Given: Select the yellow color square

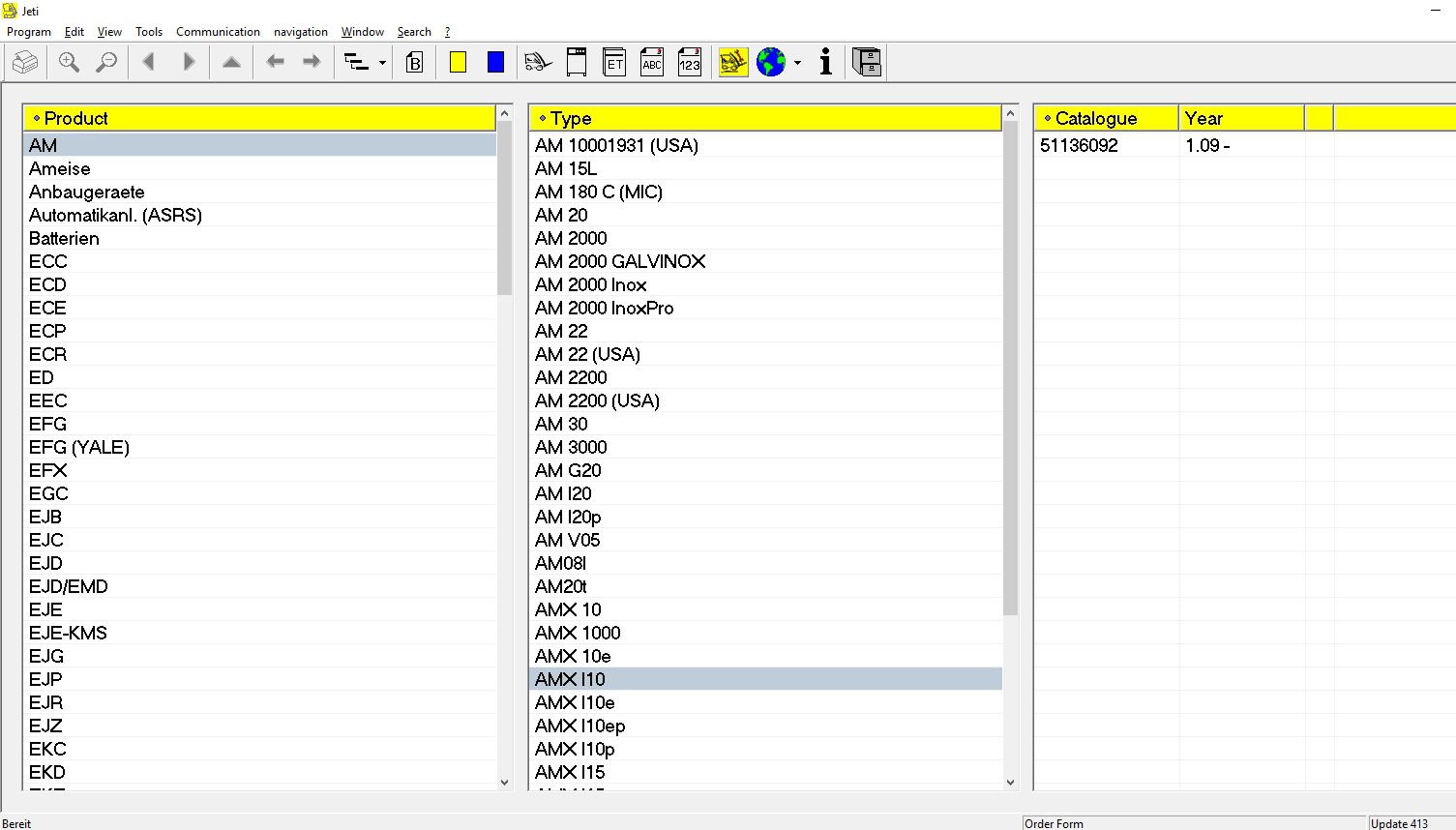Looking at the screenshot, I should [x=459, y=63].
